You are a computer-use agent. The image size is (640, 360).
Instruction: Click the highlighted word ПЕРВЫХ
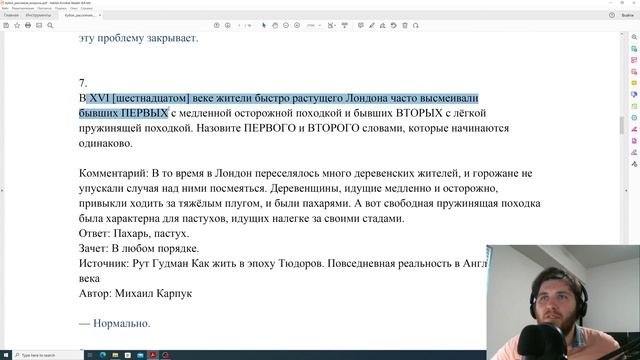coord(144,113)
